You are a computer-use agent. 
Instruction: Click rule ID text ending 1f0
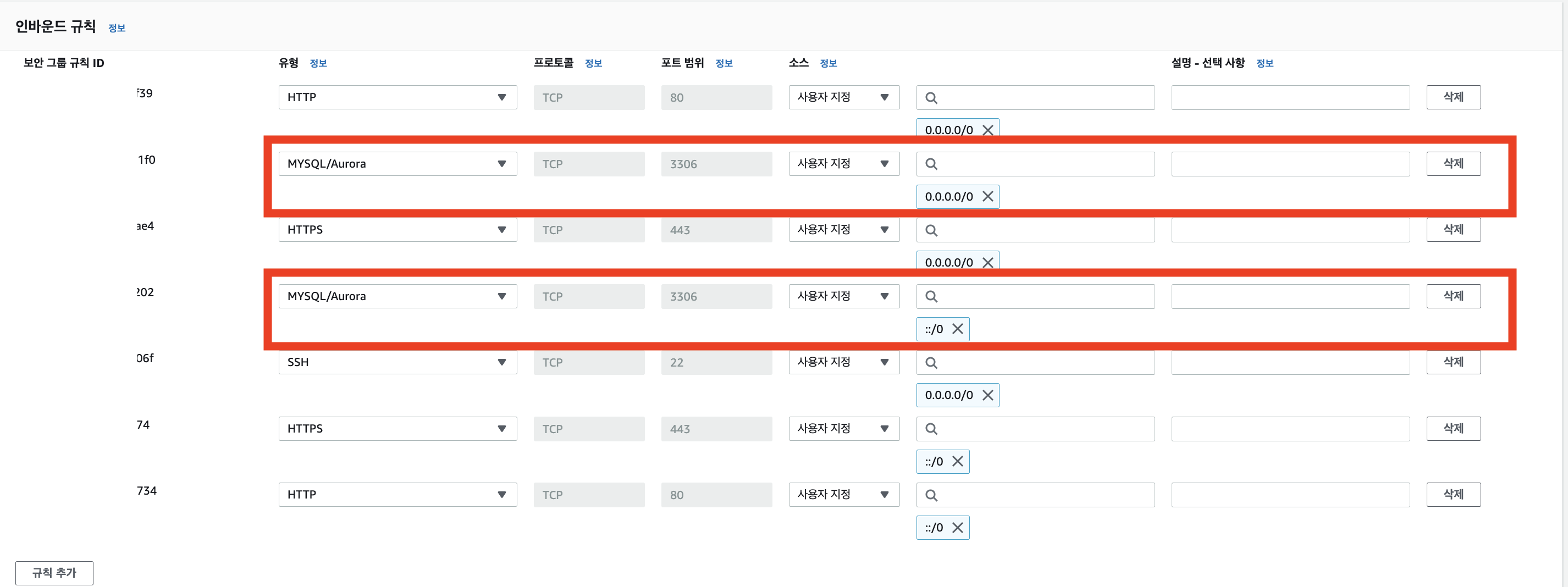tap(146, 160)
